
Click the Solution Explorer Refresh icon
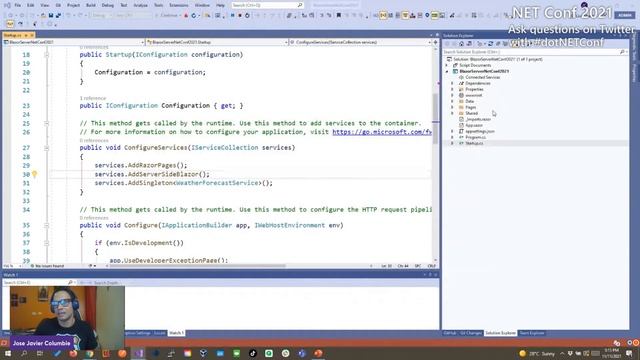click(x=491, y=44)
